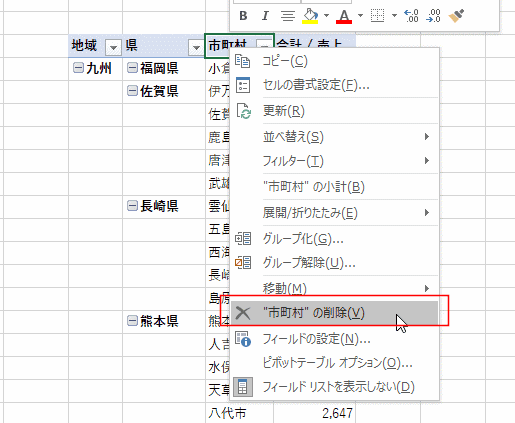515x423 pixels.
Task: Click the format painter brush icon
Action: 456,16
